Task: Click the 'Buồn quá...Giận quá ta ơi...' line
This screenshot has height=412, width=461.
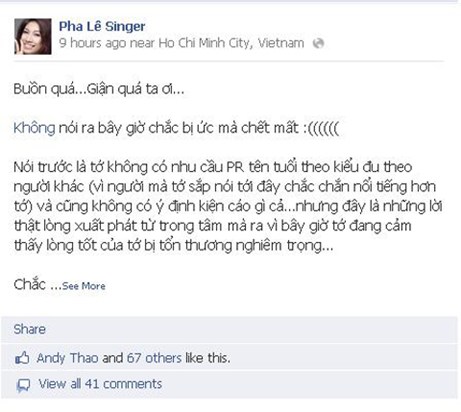Action: click(x=99, y=89)
